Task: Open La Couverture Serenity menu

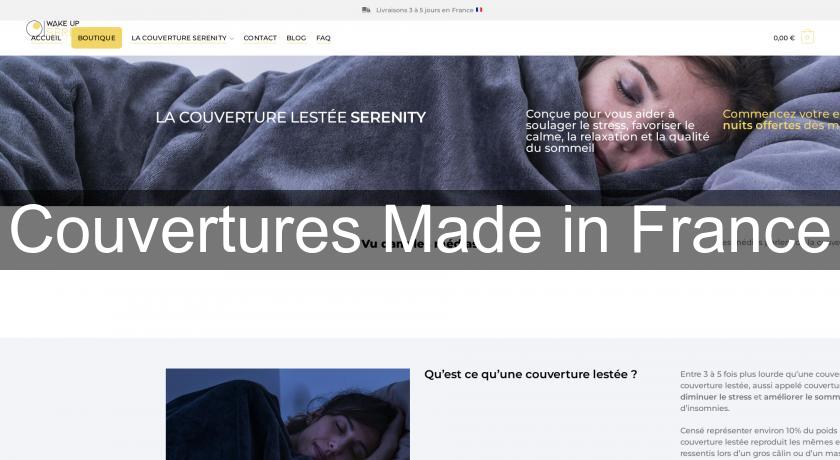Action: coord(179,38)
